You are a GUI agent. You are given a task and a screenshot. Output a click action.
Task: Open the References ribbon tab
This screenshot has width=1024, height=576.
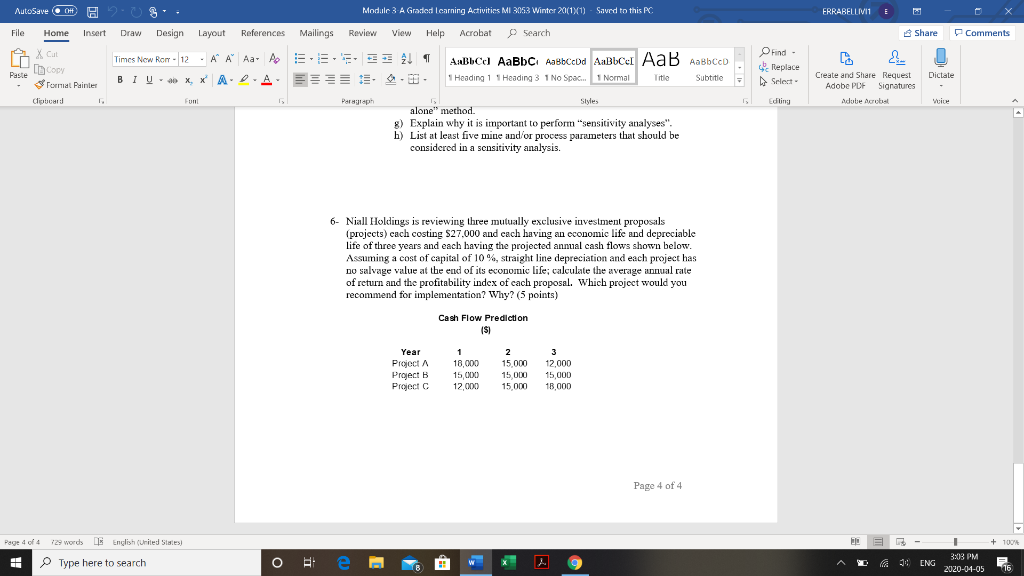(262, 32)
